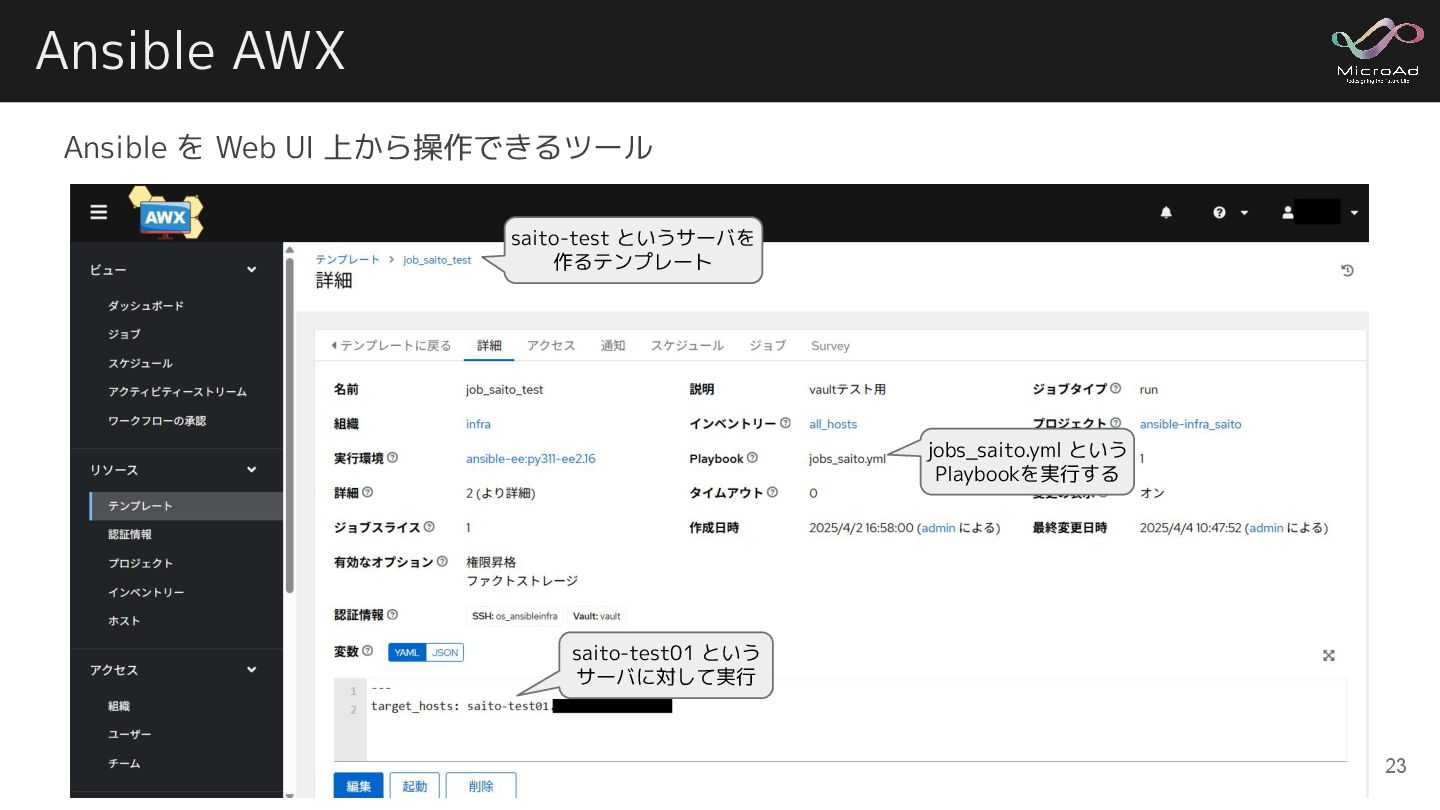1440x810 pixels.
Task: Open ワークフローの承認 in sidebar
Action: (157, 421)
